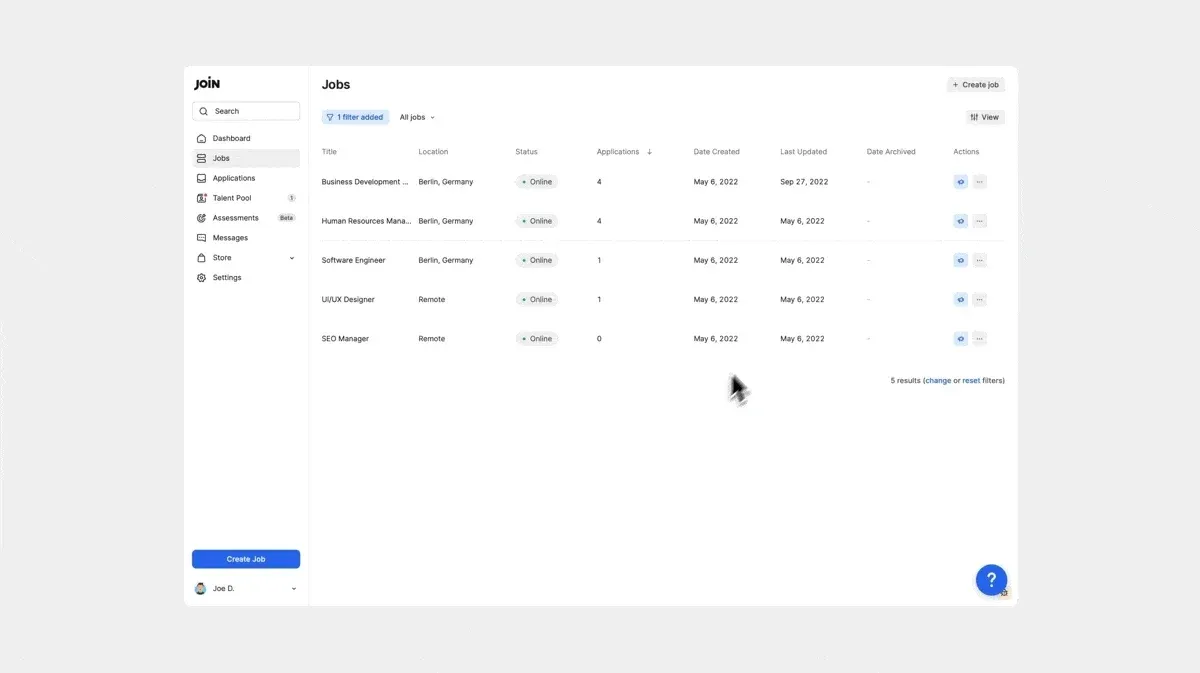
Task: Open the SEO Manager job title
Action: tap(345, 339)
